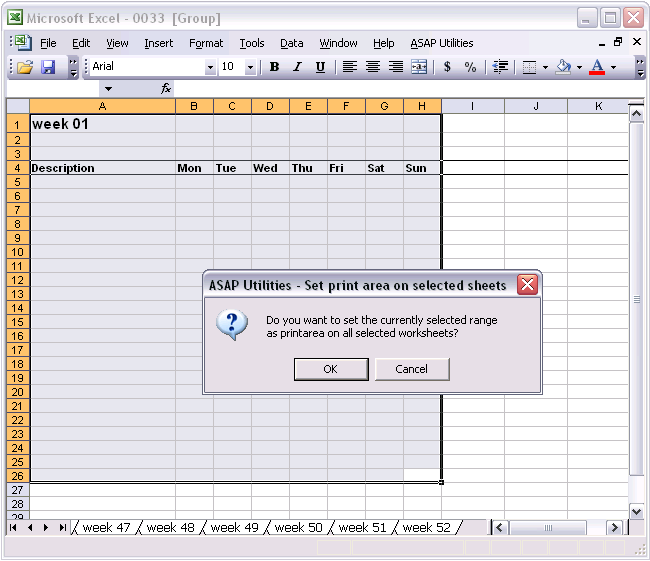This screenshot has width=650, height=561.
Task: Go to next sheet tab arrow
Action: [46, 527]
